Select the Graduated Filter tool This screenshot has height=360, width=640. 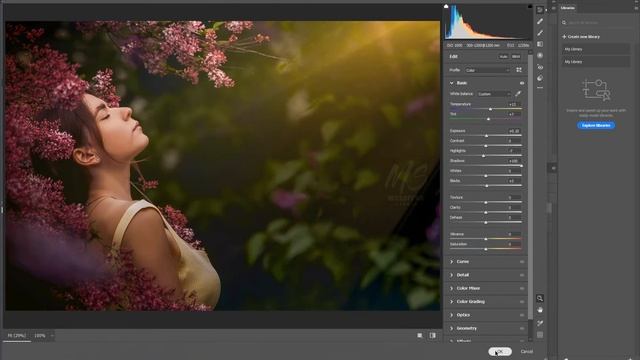pos(540,44)
